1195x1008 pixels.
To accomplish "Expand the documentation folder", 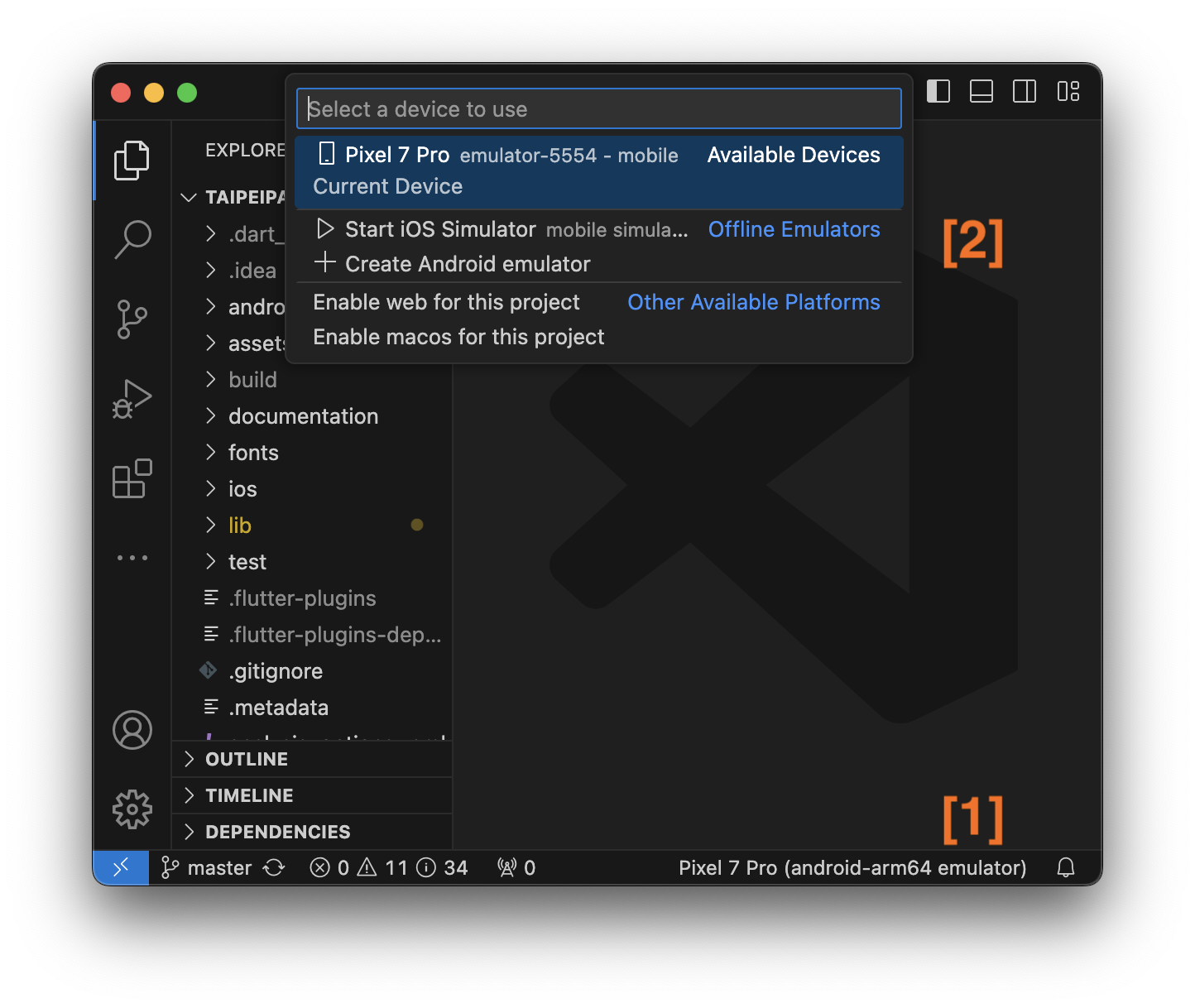I will click(313, 416).
